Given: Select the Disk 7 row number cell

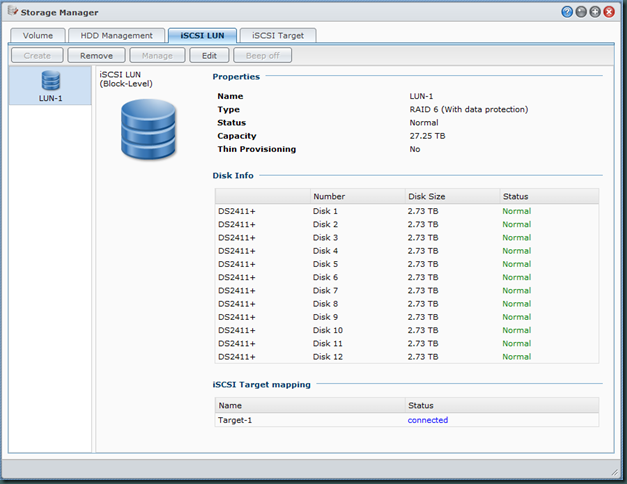Looking at the screenshot, I should coord(325,290).
